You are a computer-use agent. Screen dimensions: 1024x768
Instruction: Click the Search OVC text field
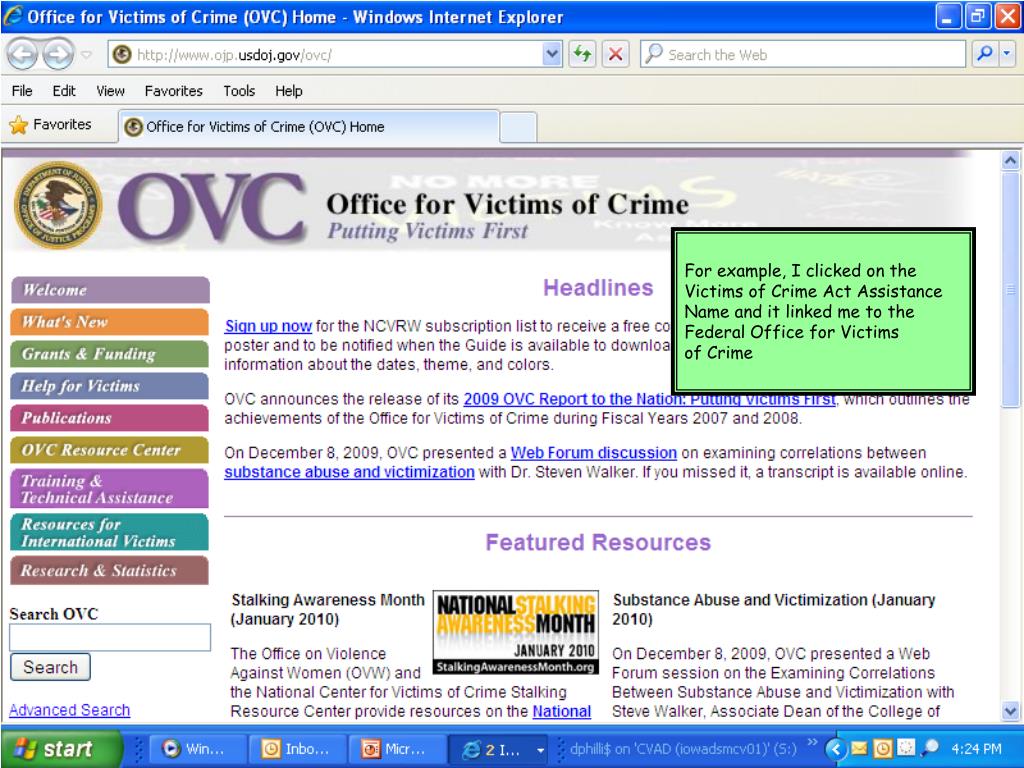pyautogui.click(x=110, y=637)
